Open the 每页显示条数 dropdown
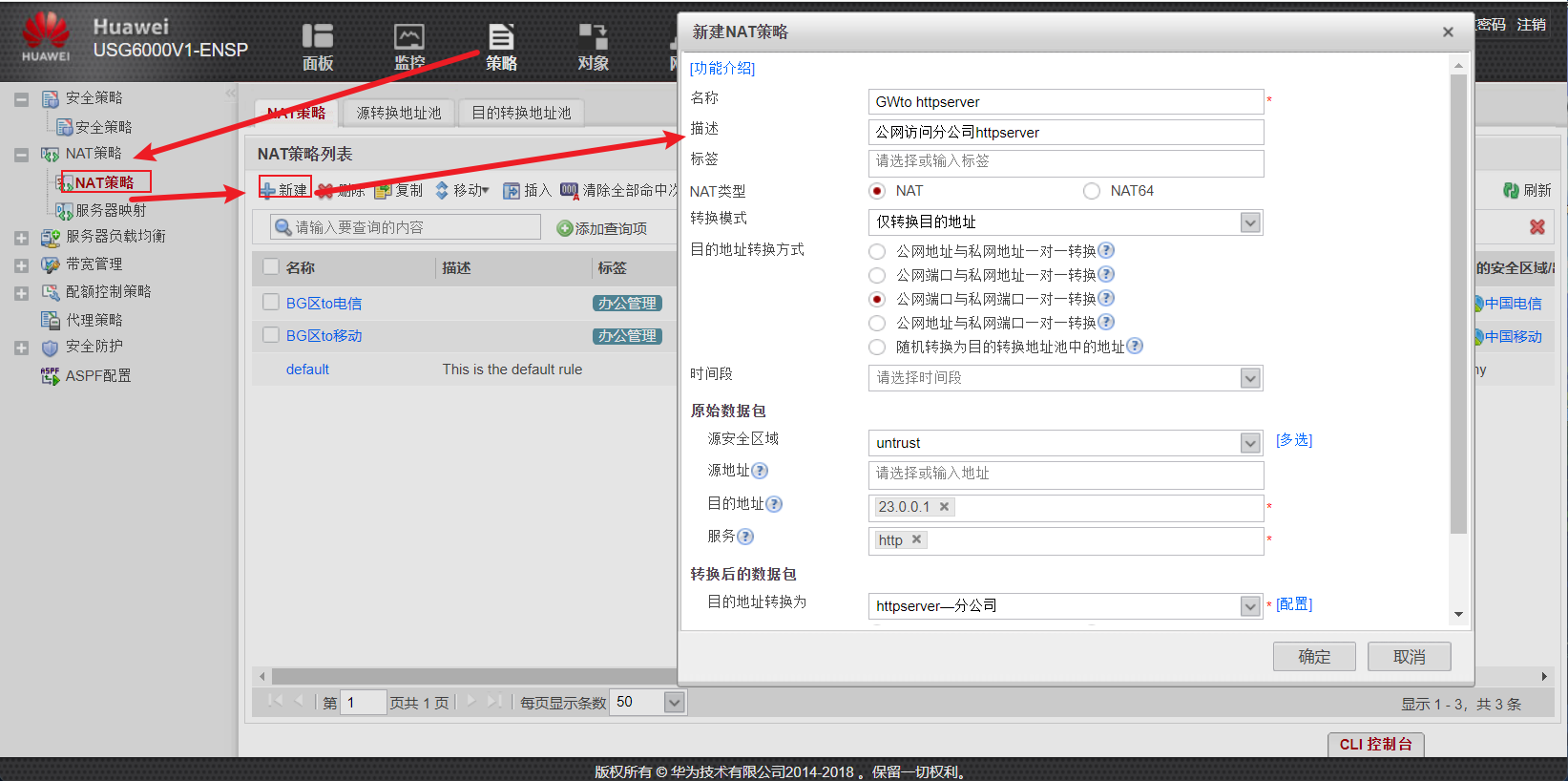This screenshot has width=1568, height=781. [x=675, y=703]
